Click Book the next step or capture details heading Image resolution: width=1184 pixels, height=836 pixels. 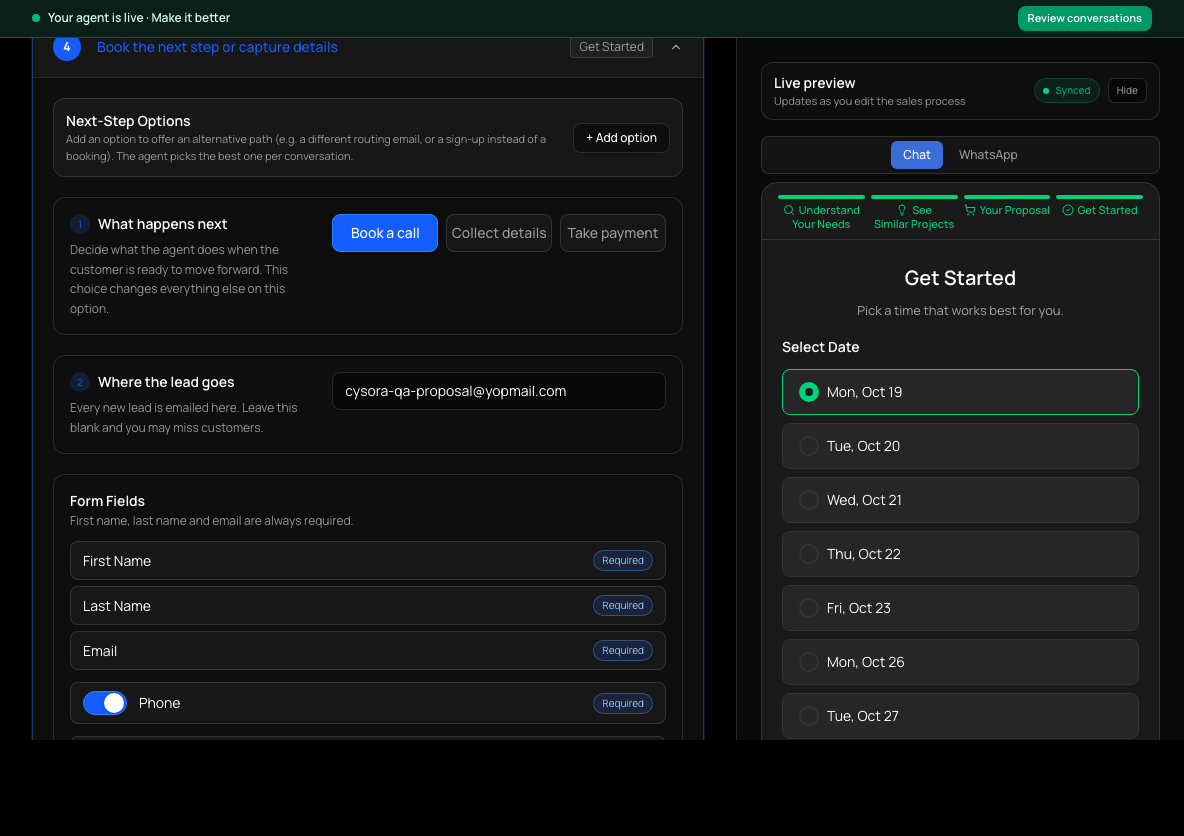(217, 47)
